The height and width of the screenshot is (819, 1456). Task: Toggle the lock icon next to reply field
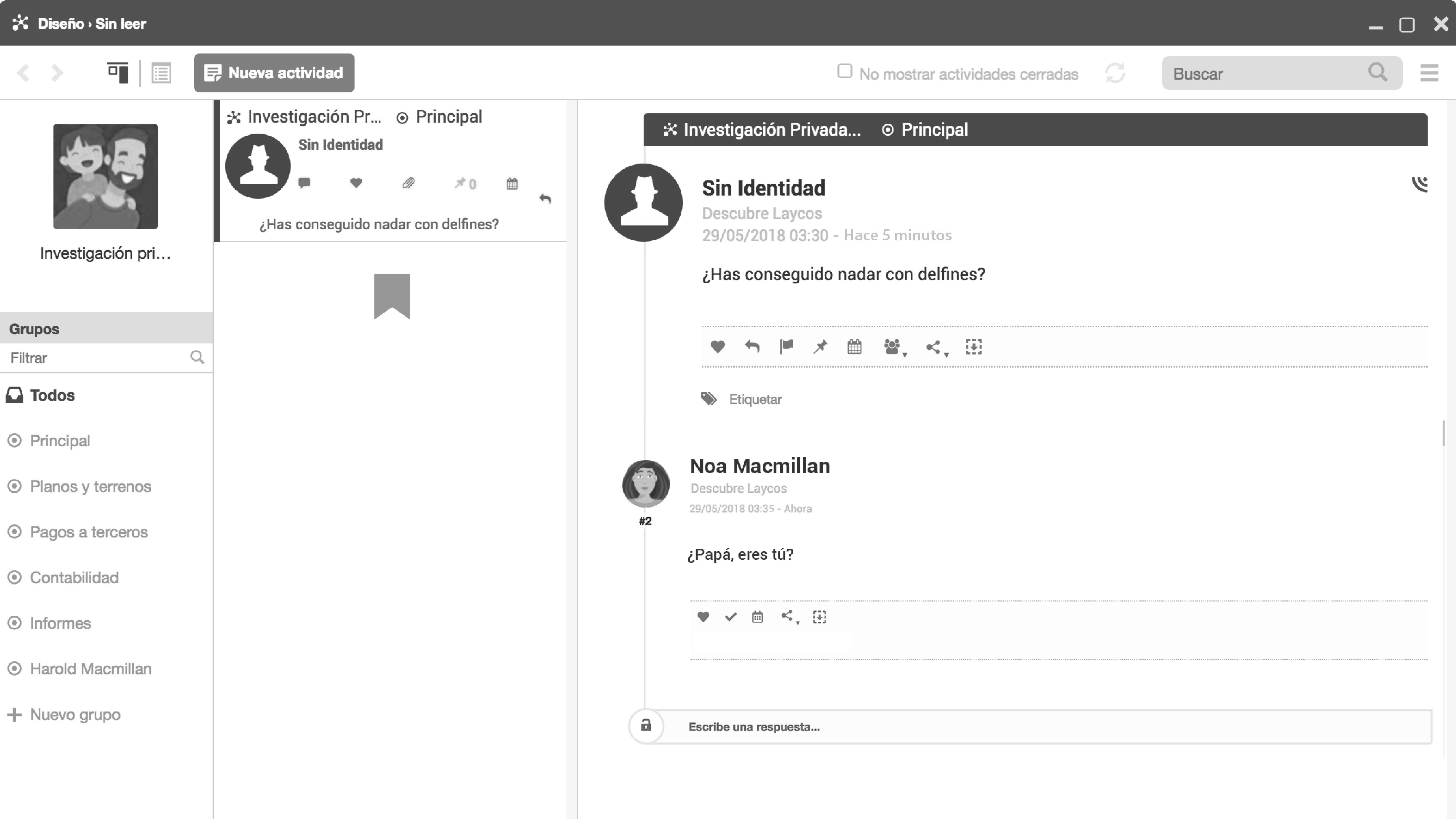[646, 725]
